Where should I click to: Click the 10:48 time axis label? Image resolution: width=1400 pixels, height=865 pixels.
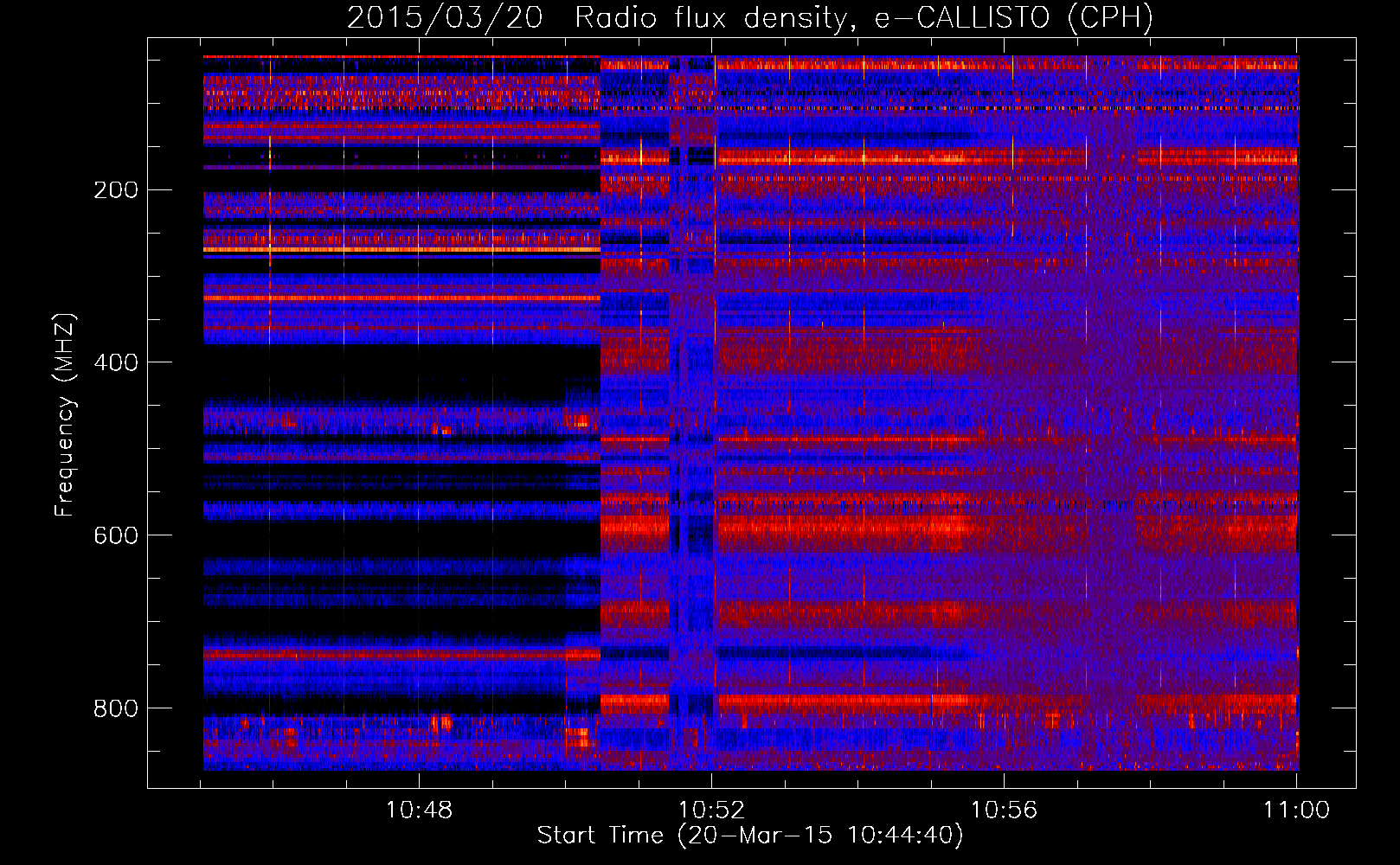click(419, 811)
